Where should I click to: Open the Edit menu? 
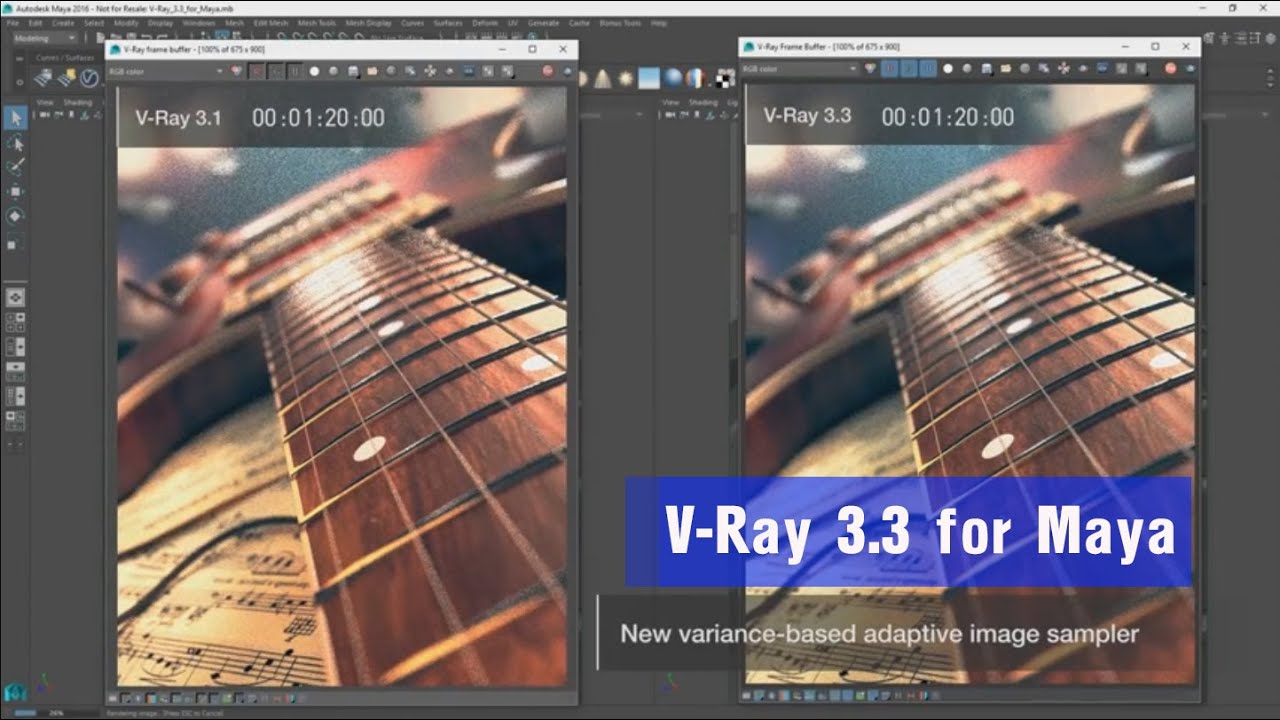36,22
